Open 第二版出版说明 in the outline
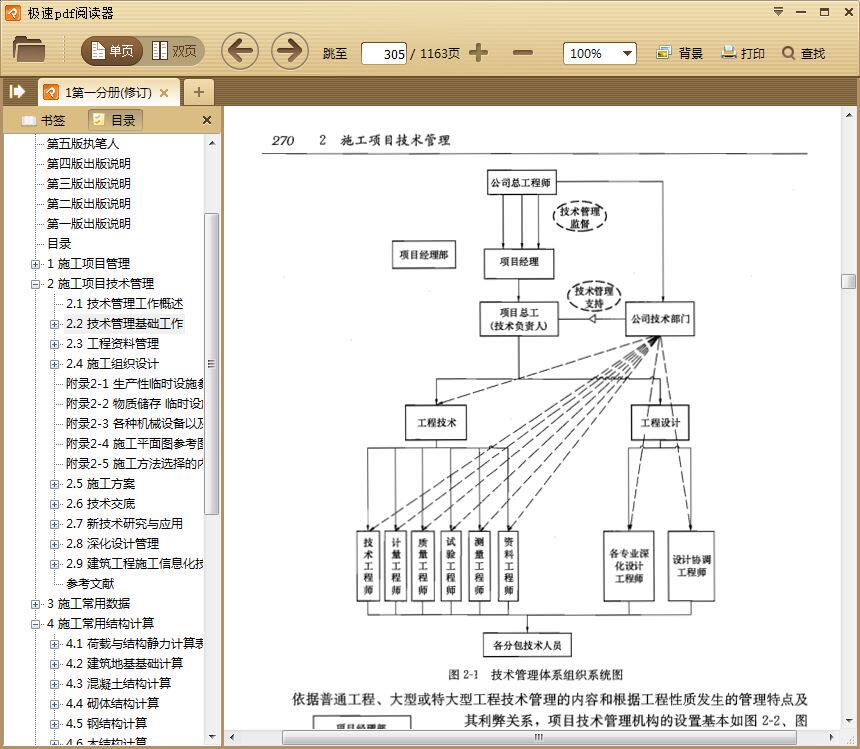 pyautogui.click(x=88, y=203)
